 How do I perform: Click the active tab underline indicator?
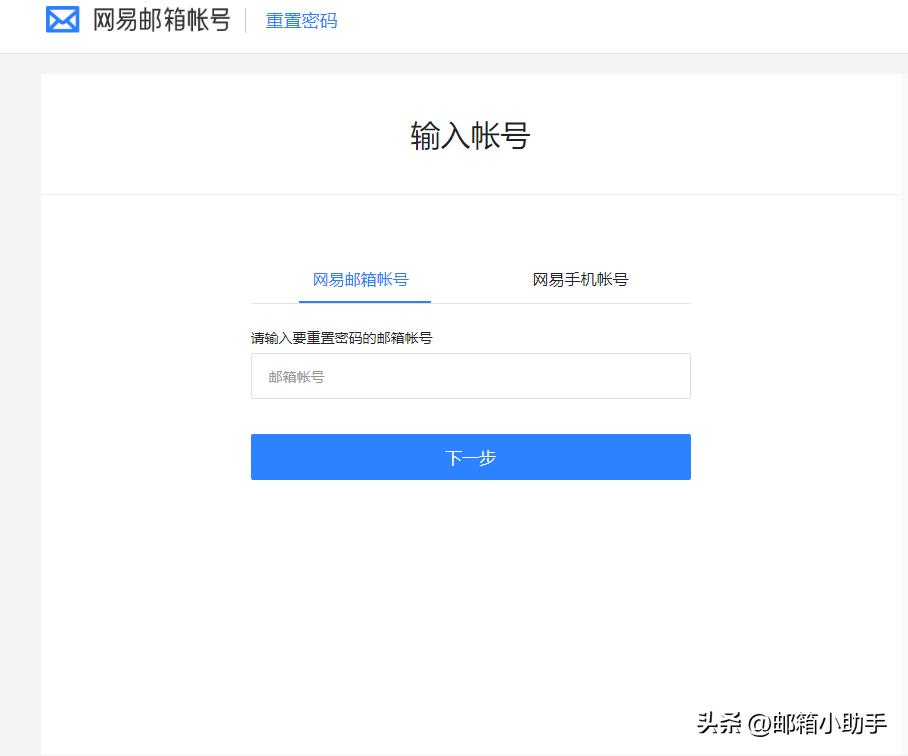[364, 300]
